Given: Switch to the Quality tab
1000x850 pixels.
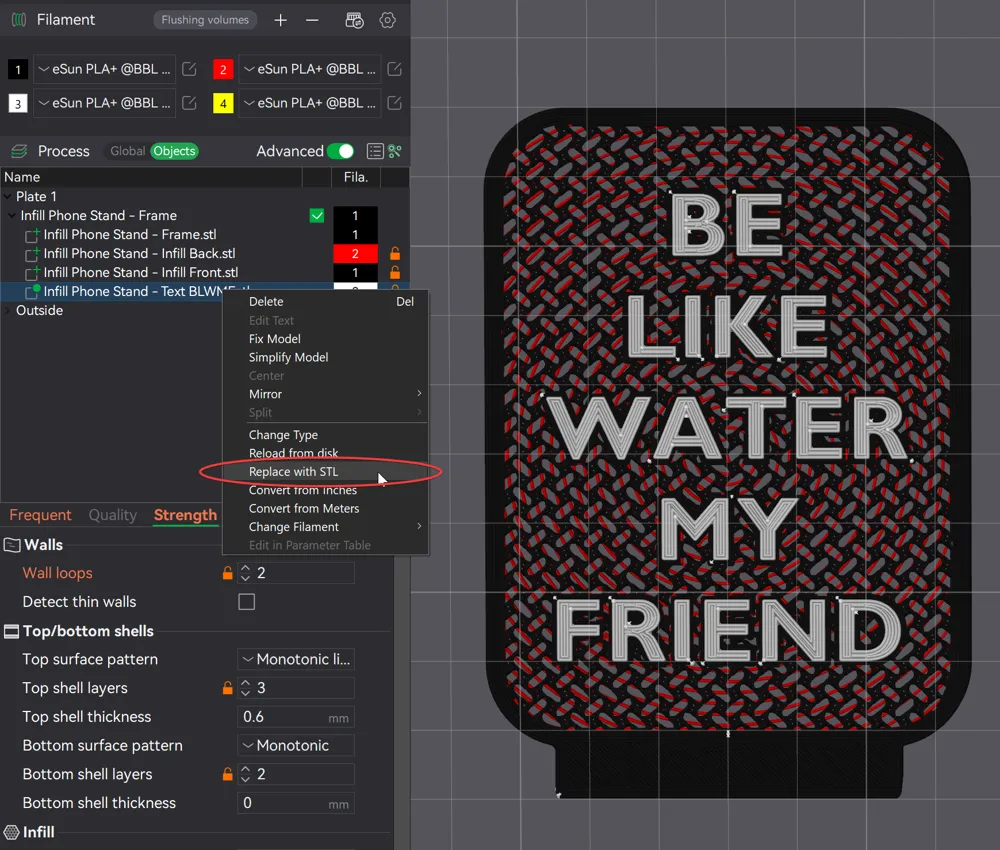Looking at the screenshot, I should pyautogui.click(x=112, y=515).
